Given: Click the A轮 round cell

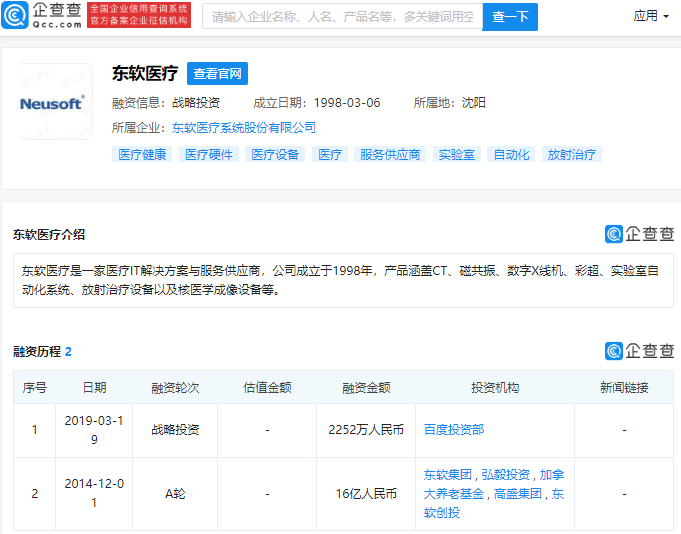Looking at the screenshot, I should (x=175, y=494).
